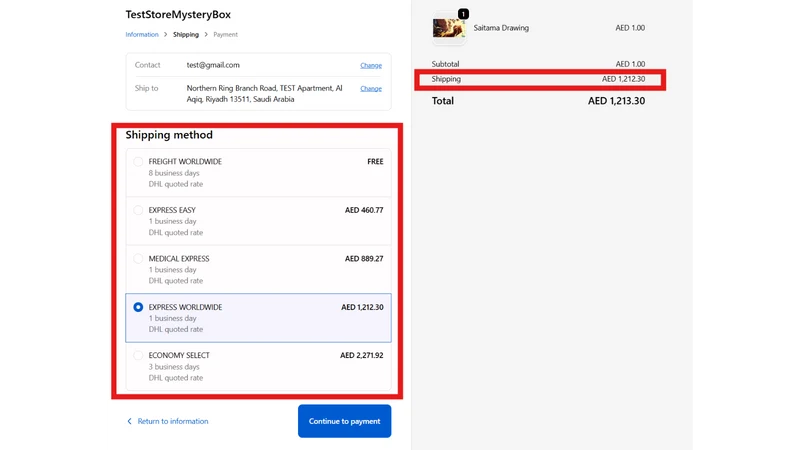Image resolution: width=800 pixels, height=450 pixels.
Task: Click AED 889.27 shipping price
Action: pos(364,259)
